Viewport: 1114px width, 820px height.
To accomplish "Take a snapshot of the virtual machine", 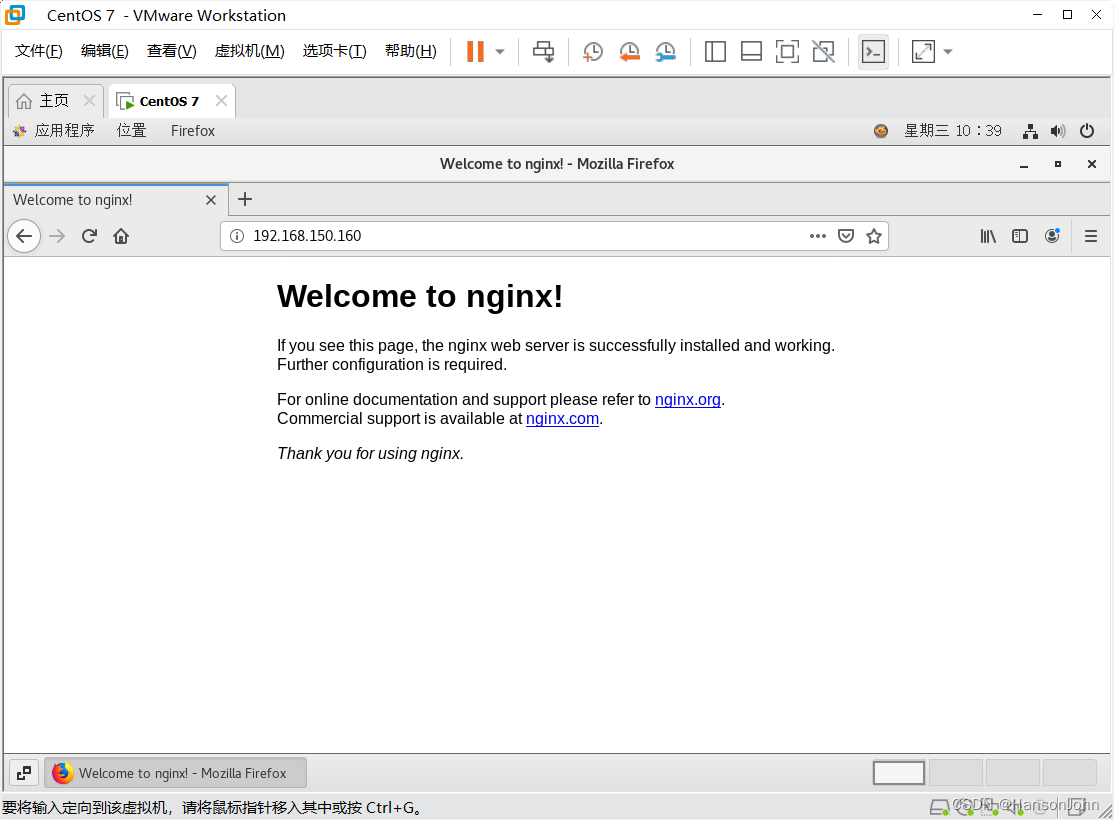I will click(592, 51).
